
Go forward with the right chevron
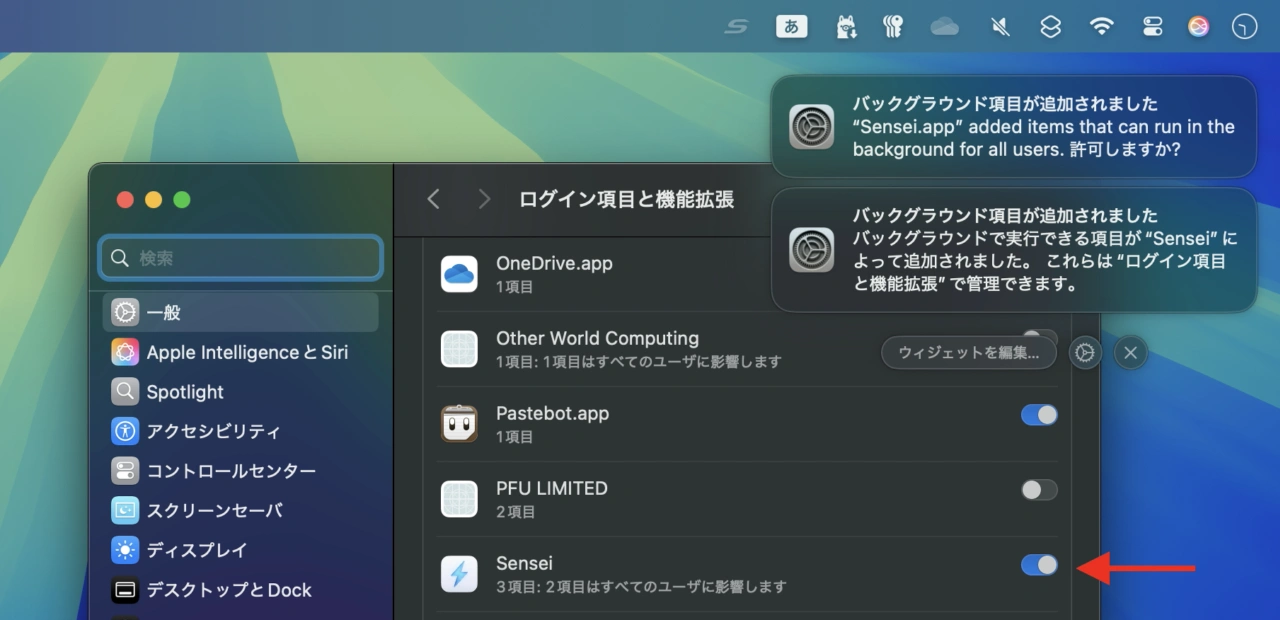pyautogui.click(x=484, y=199)
